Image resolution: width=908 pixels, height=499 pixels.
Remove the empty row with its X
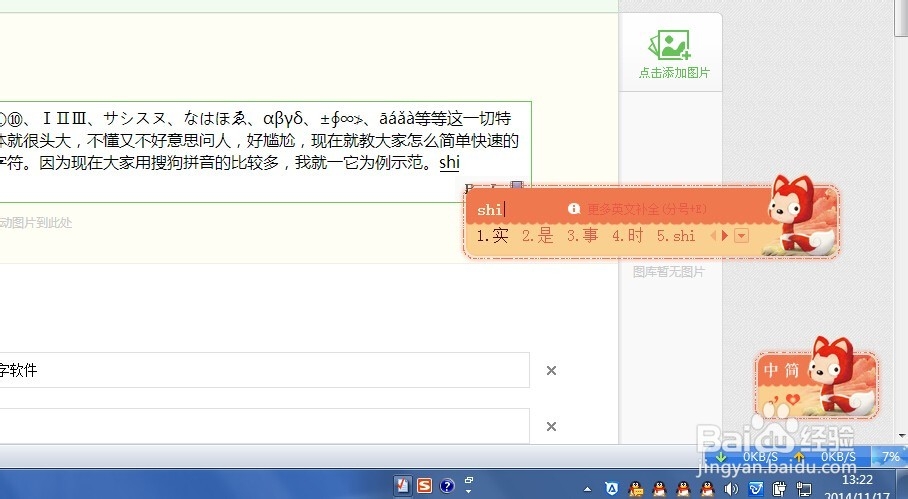[551, 427]
